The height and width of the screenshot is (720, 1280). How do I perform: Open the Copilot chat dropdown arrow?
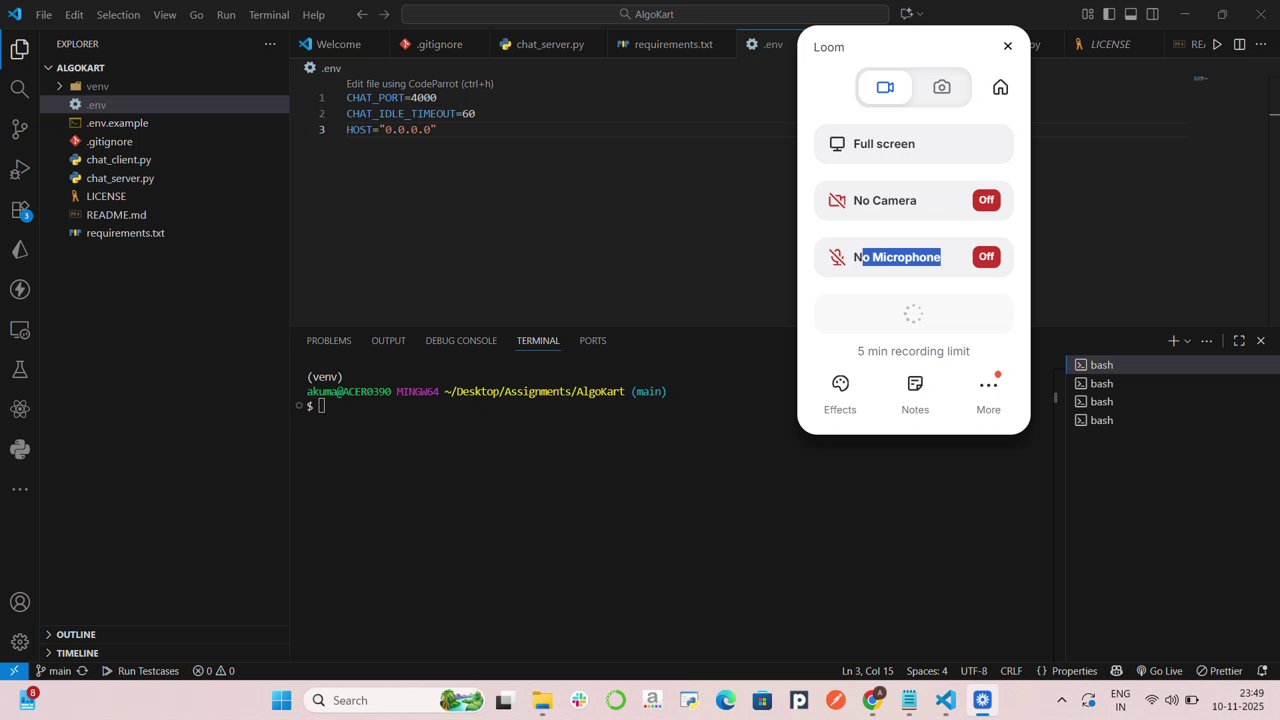(x=920, y=14)
